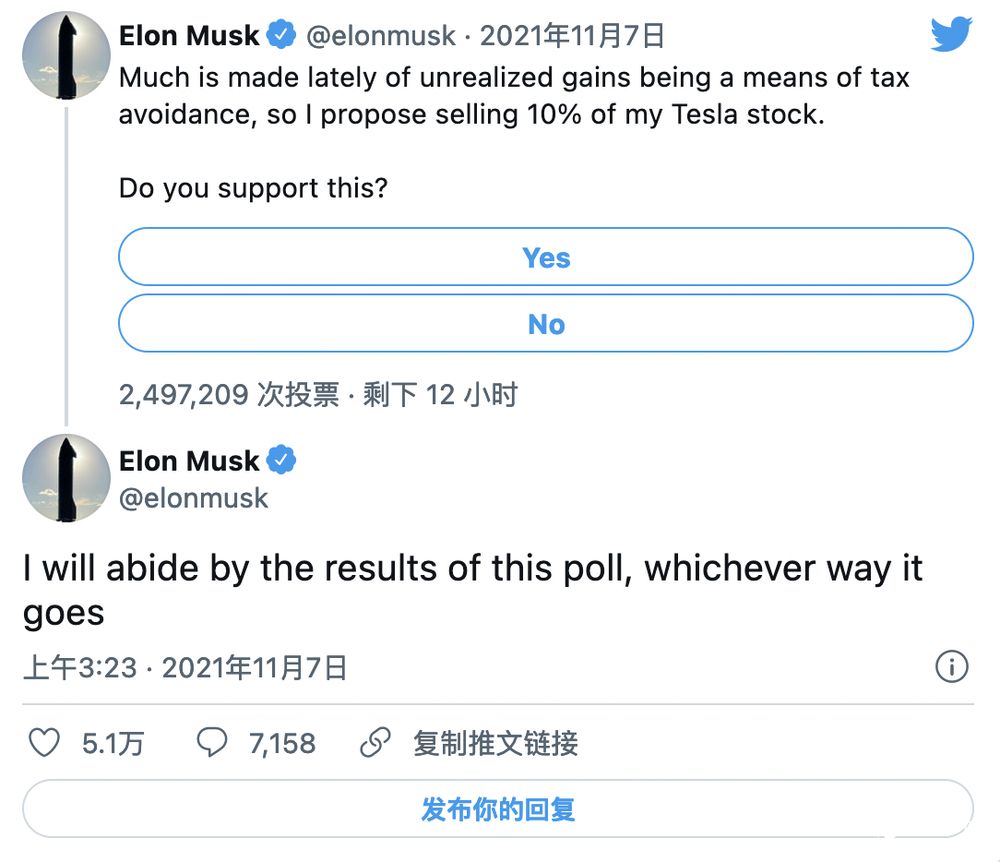
Task: Click 发布你的回复 reply button
Action: click(x=498, y=809)
